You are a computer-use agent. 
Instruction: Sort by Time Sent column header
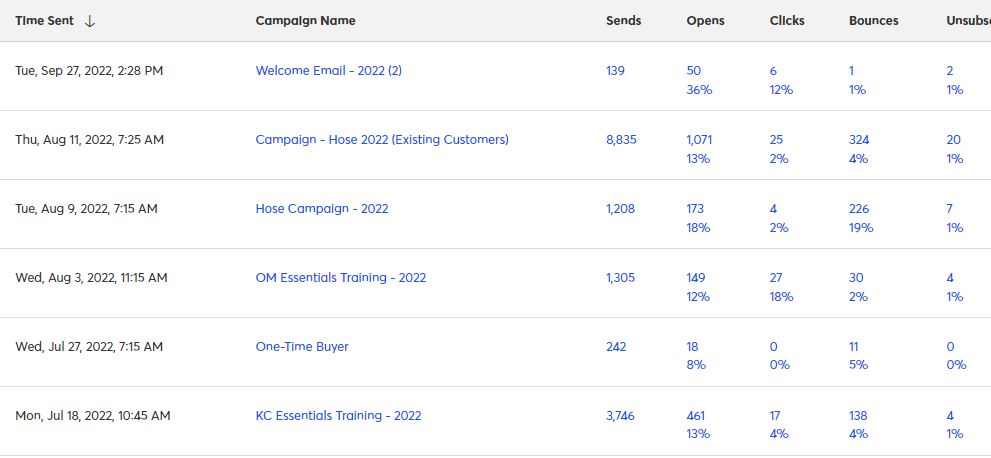tap(44, 21)
